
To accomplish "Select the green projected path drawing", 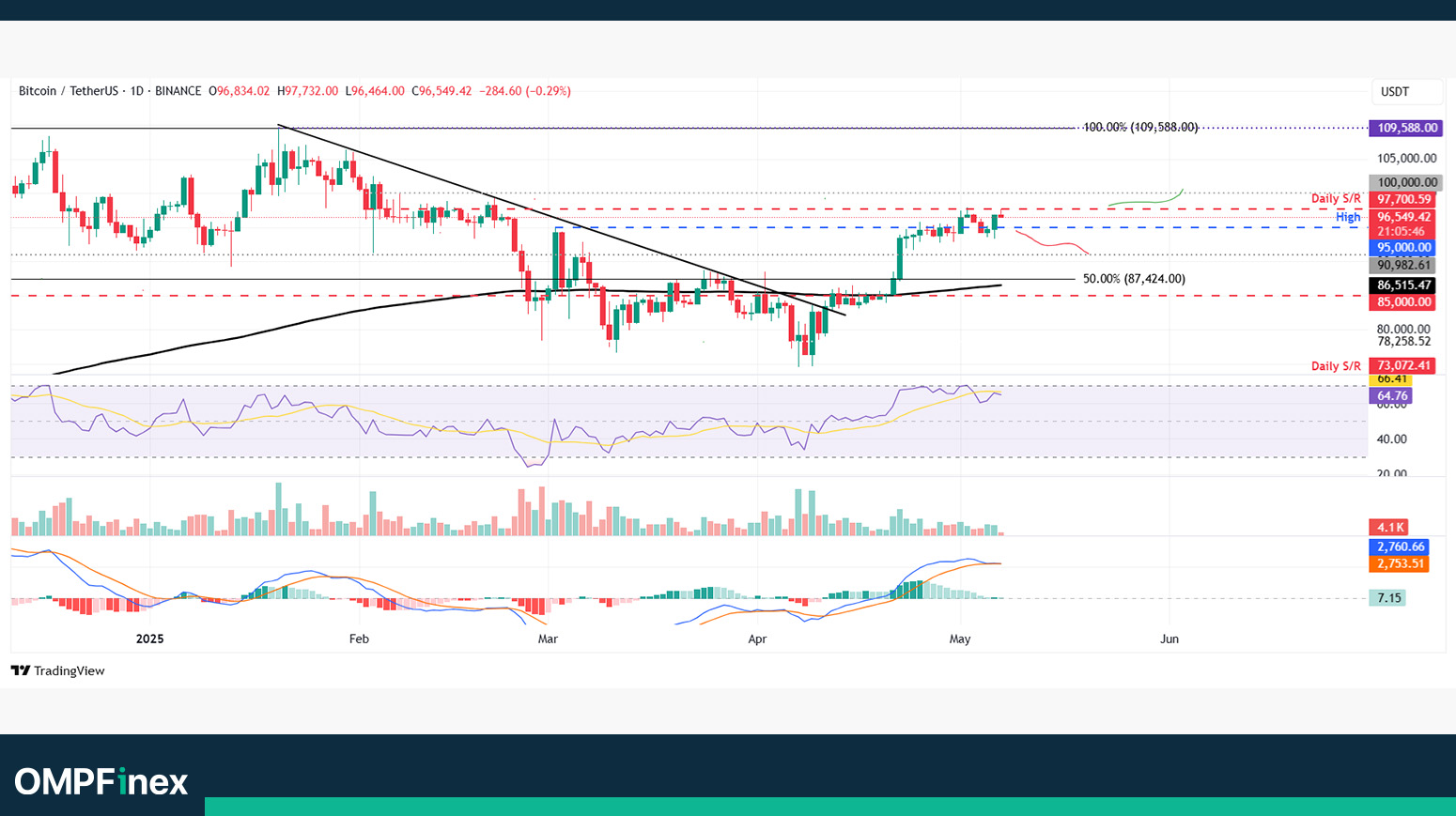I will point(1146,200).
